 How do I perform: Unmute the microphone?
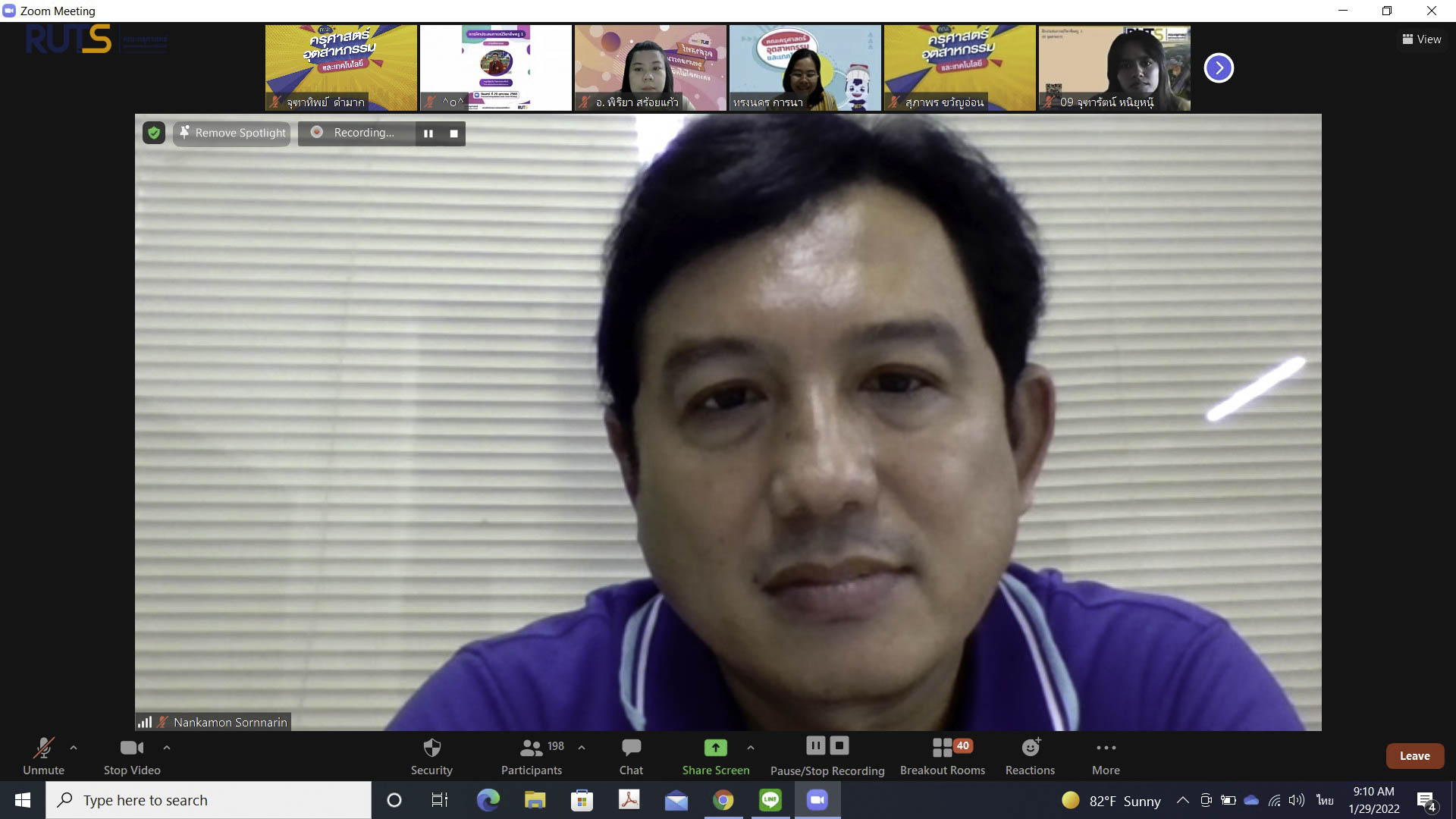click(43, 756)
